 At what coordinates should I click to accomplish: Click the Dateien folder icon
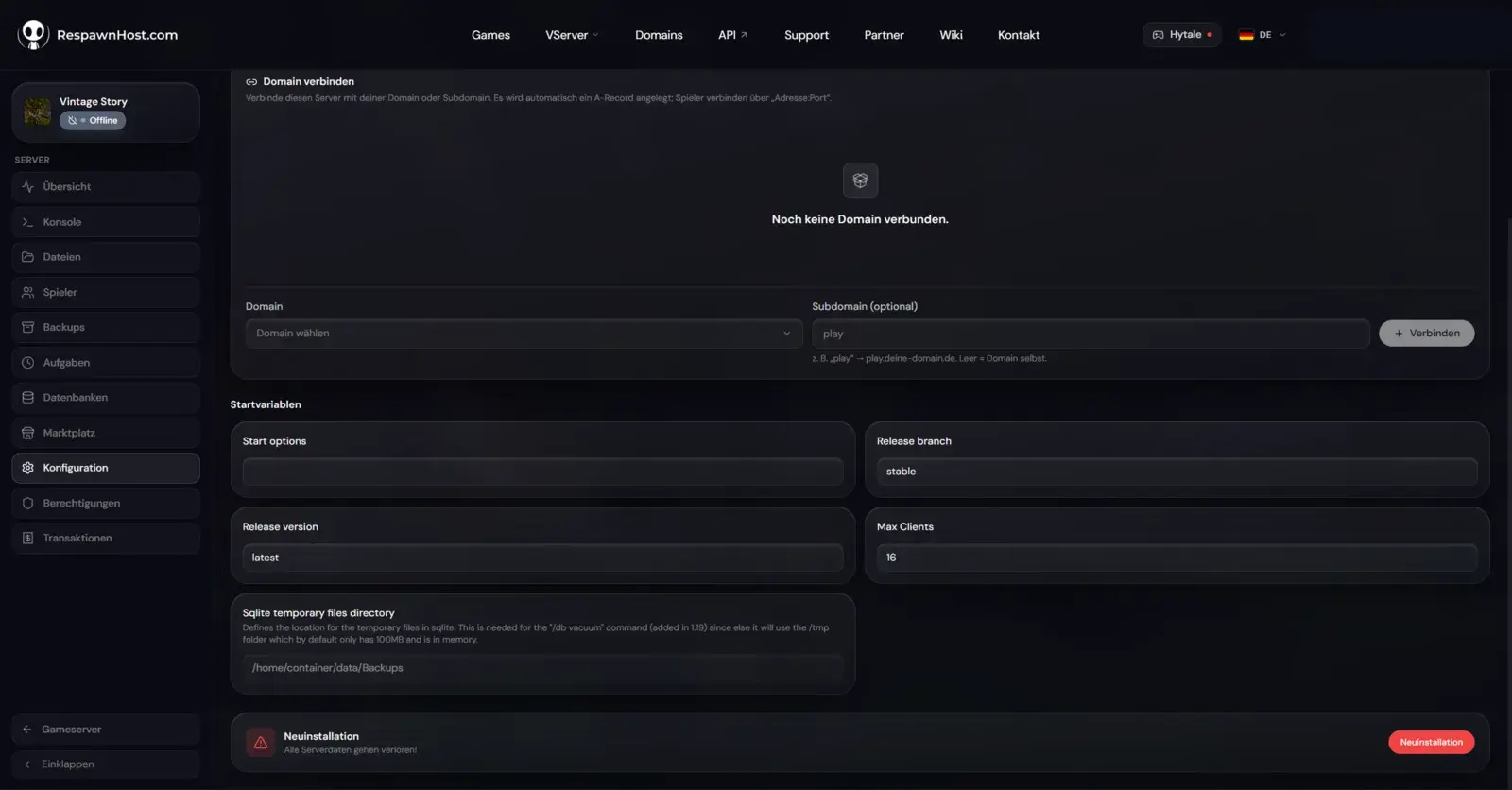(x=27, y=257)
